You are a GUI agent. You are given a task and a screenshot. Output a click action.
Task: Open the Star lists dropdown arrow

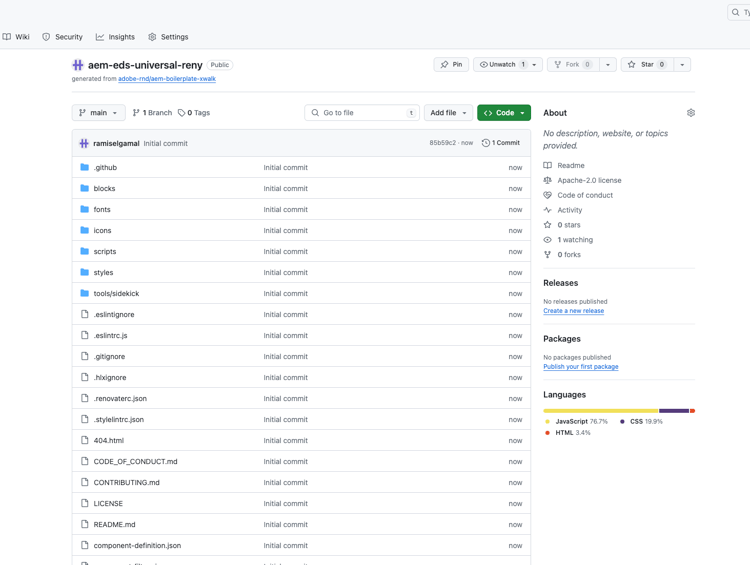(682, 65)
